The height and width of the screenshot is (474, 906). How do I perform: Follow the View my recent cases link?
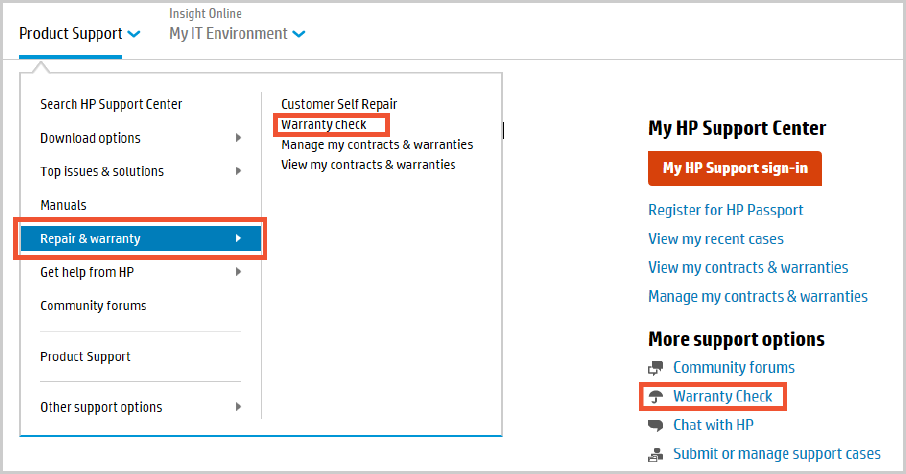pyautogui.click(x=716, y=239)
